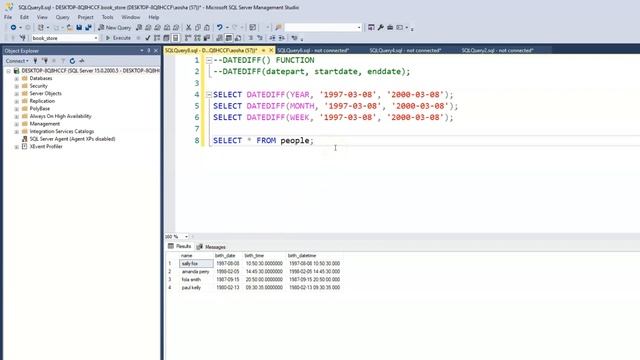Select XEvent Profiler node
This screenshot has width=640, height=360.
click(46, 147)
